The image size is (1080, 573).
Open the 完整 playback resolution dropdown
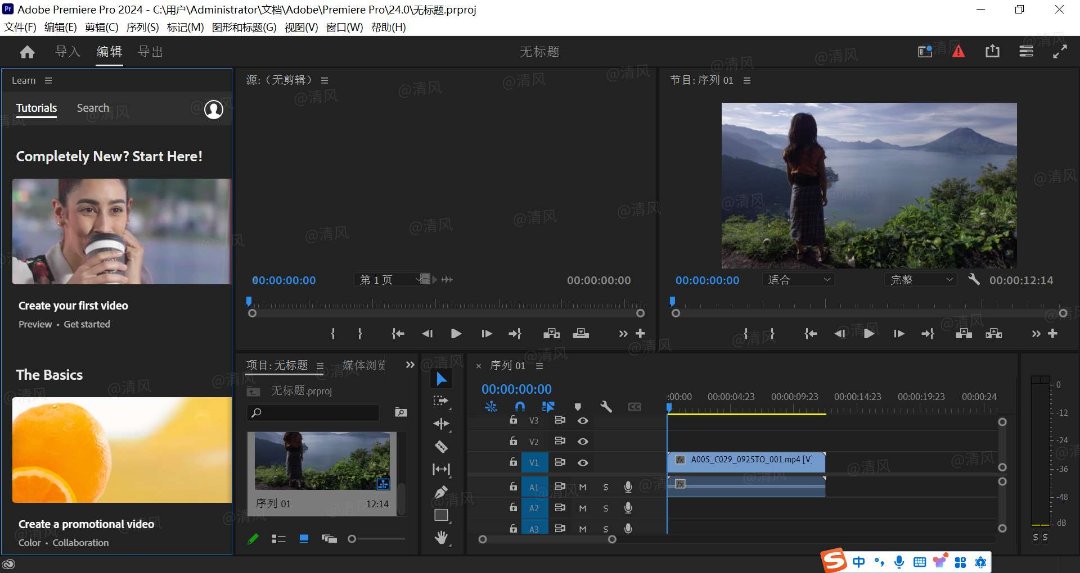pyautogui.click(x=921, y=280)
